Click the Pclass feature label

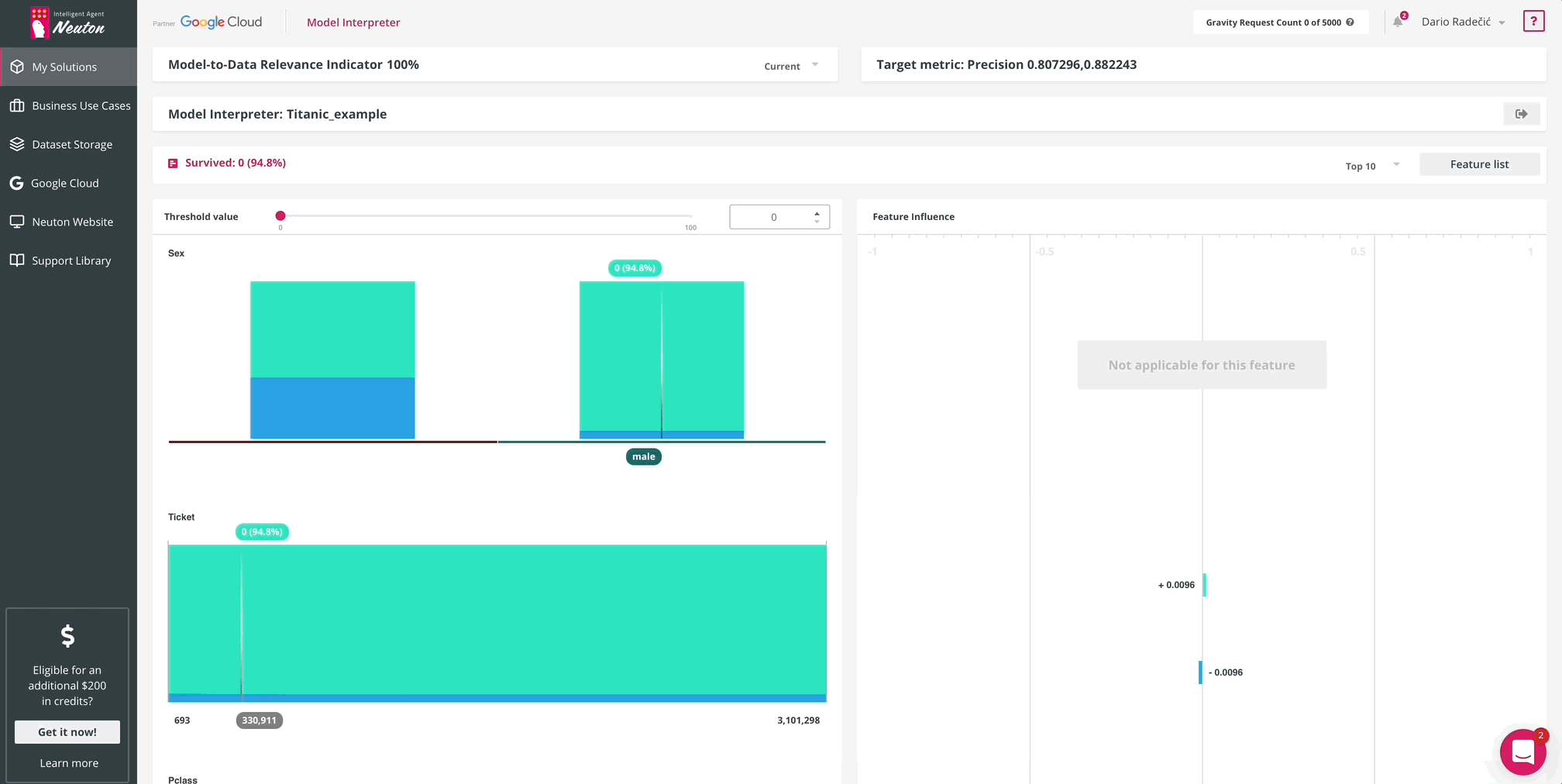tap(183, 779)
